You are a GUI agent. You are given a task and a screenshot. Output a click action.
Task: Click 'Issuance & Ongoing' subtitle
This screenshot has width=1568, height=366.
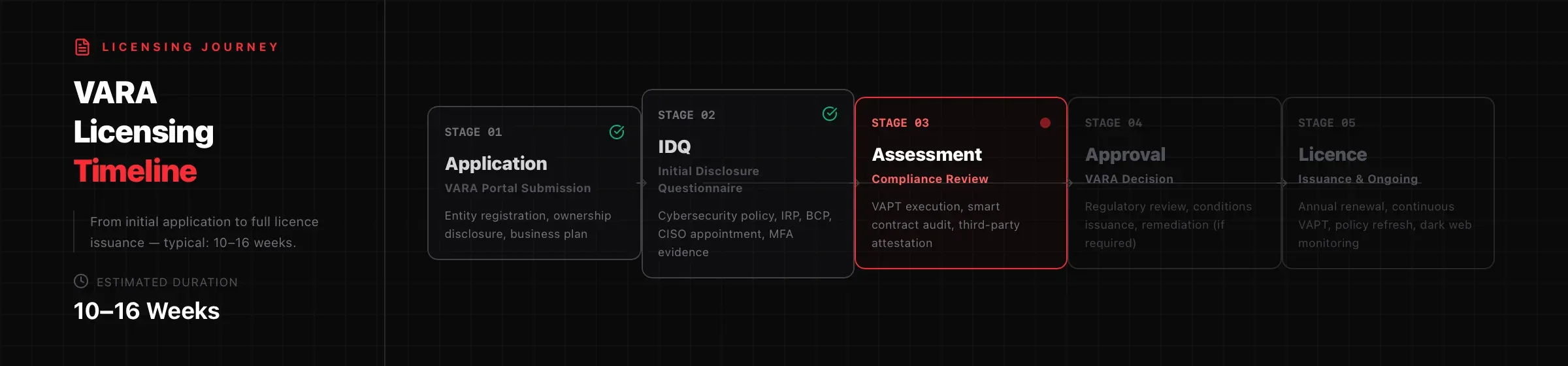[1358, 179]
